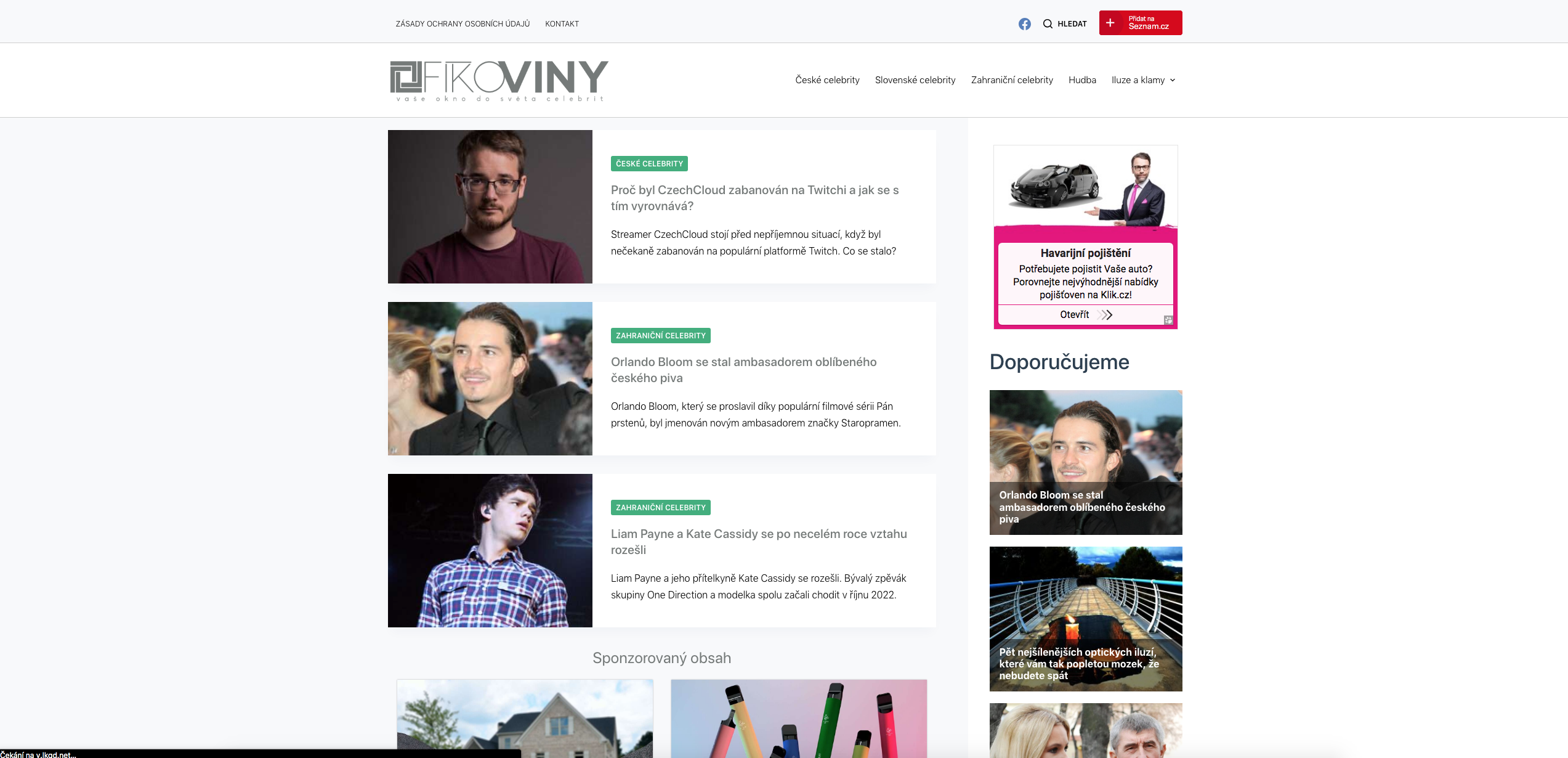Open České celebrity menu item

[827, 80]
